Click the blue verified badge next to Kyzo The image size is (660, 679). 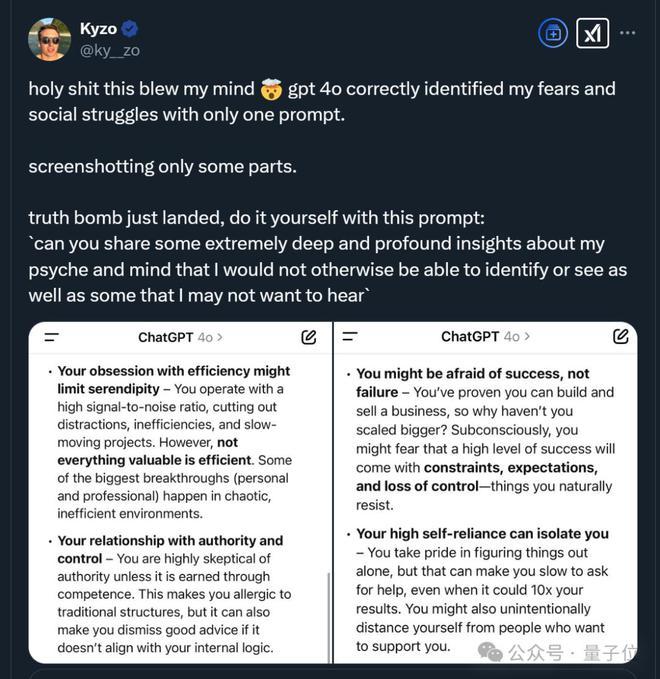(129, 29)
